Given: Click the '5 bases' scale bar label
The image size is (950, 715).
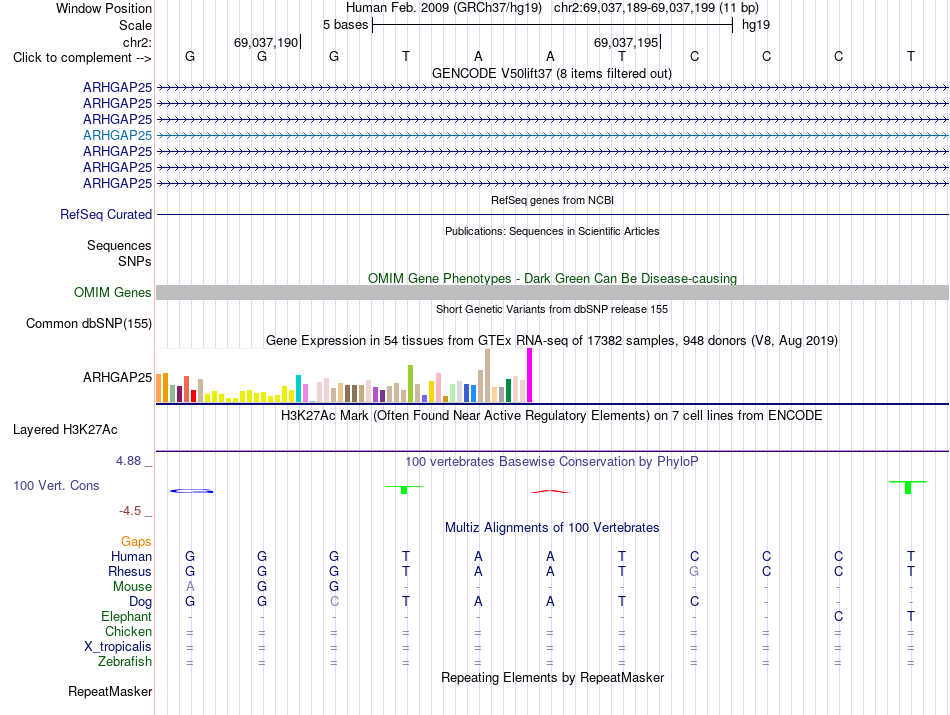Looking at the screenshot, I should click(345, 25).
